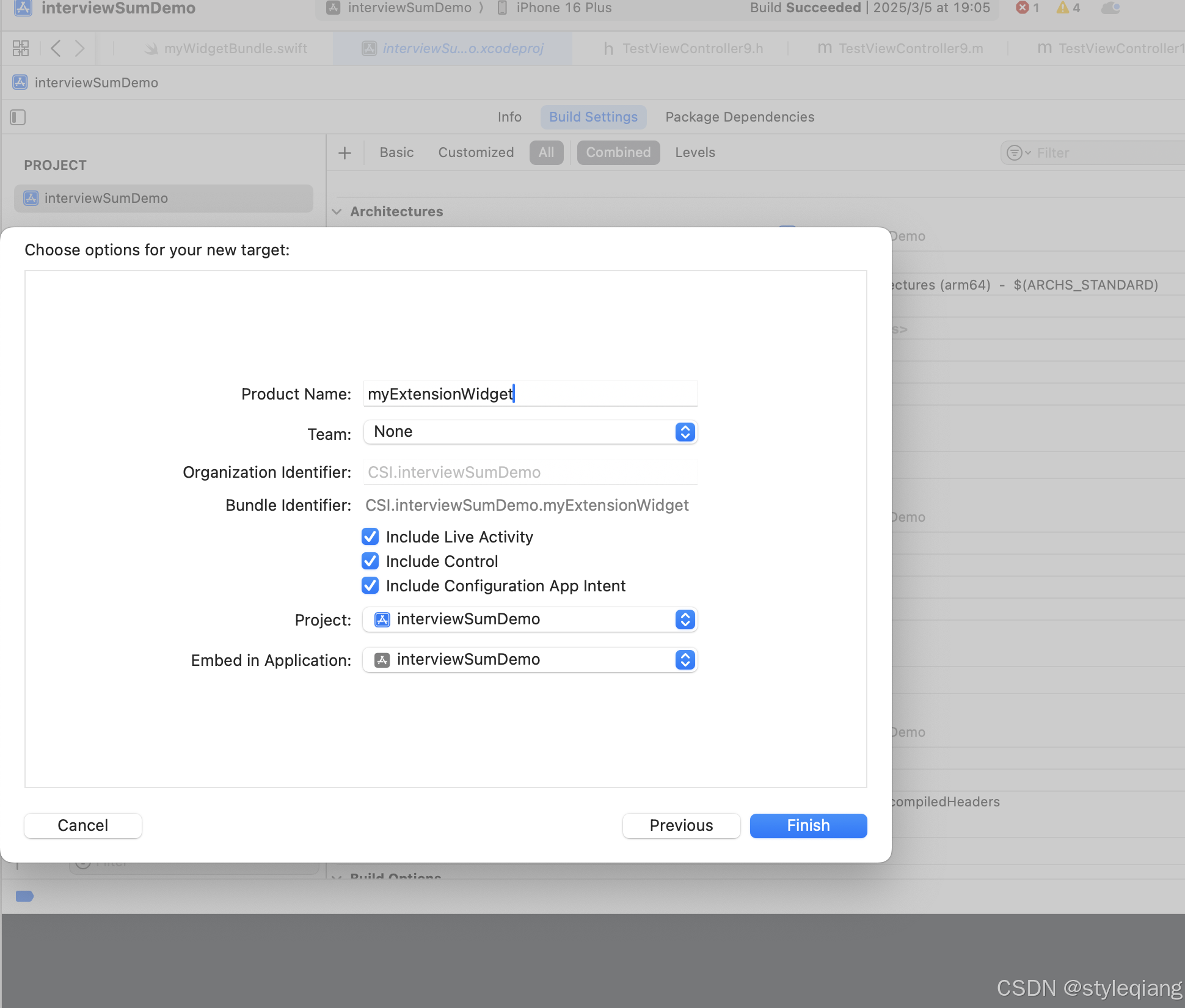
Task: Click the Build Succeeded status text
Action: pyautogui.click(x=806, y=8)
